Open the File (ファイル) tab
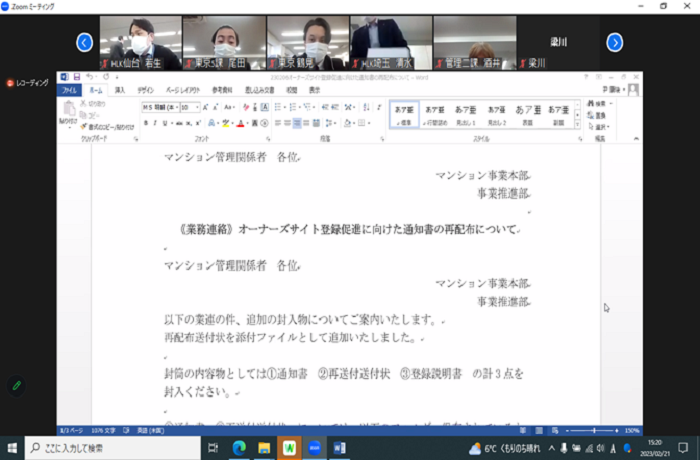Screen dimensions: 700x460 69,90
